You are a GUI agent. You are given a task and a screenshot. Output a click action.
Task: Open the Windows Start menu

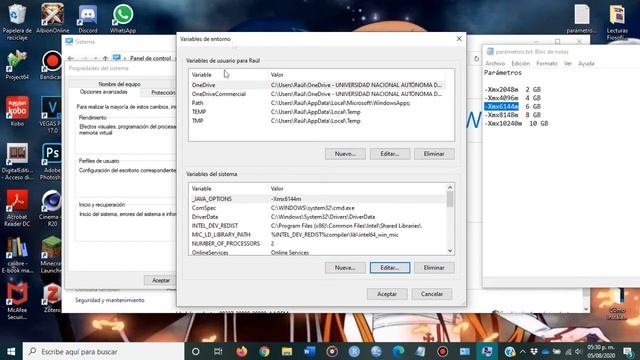(11, 351)
